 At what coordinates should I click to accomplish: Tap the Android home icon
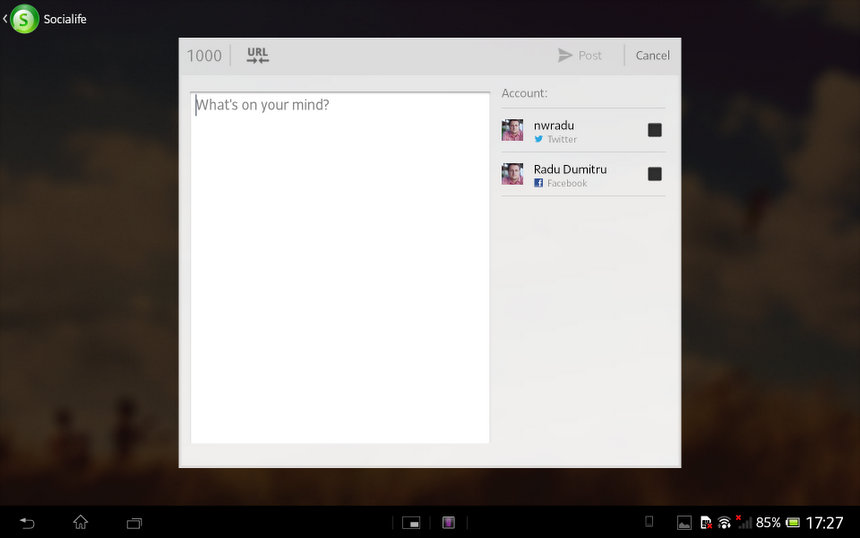[81, 522]
